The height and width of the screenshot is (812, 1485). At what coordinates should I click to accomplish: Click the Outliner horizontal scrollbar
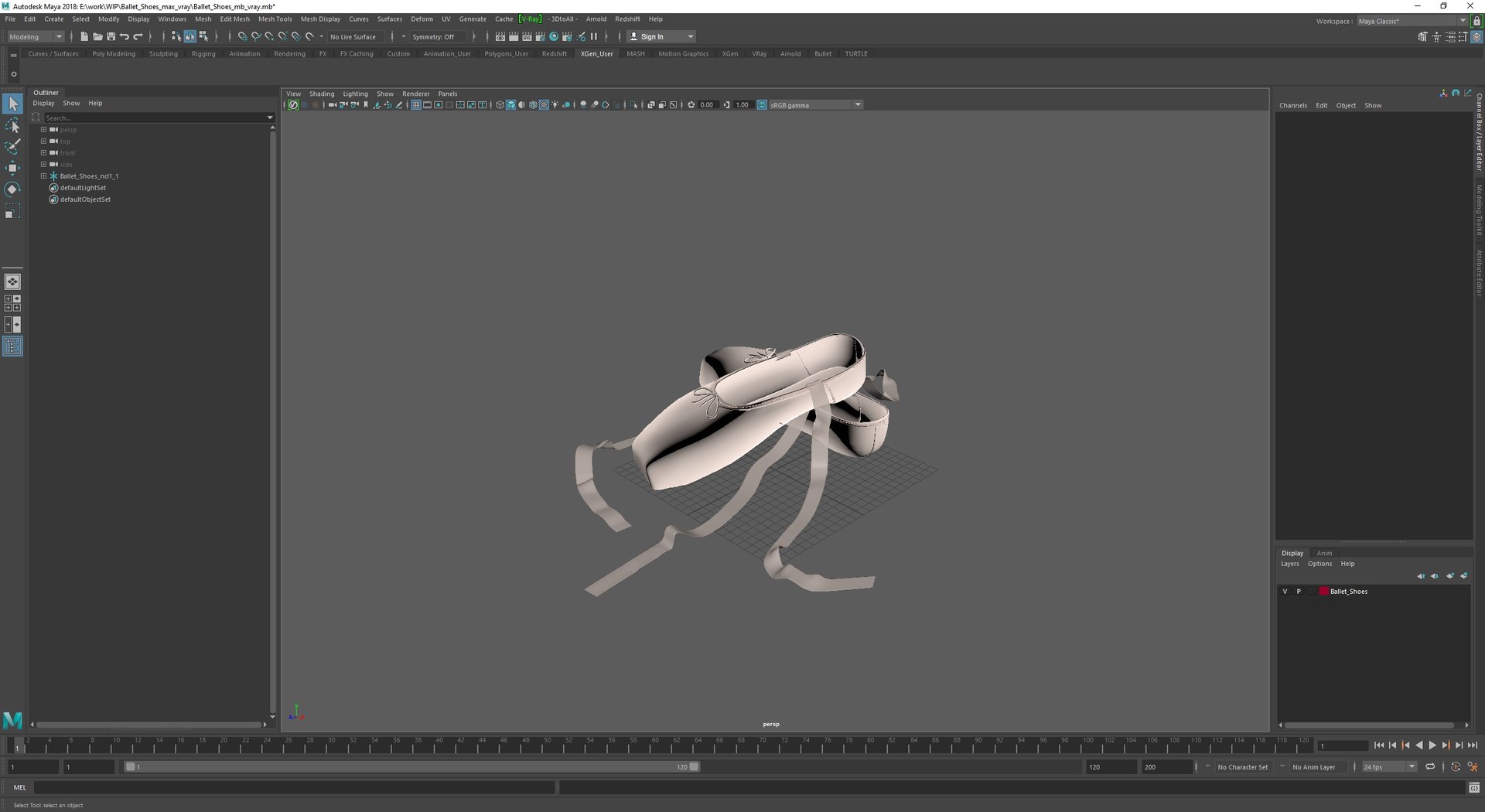(148, 725)
